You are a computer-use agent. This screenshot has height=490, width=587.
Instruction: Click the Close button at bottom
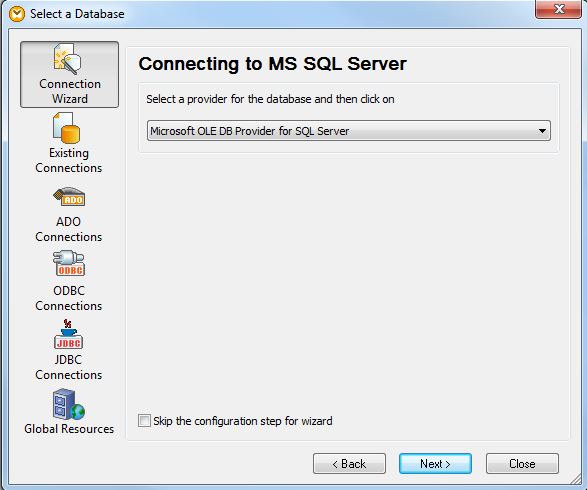tap(522, 464)
